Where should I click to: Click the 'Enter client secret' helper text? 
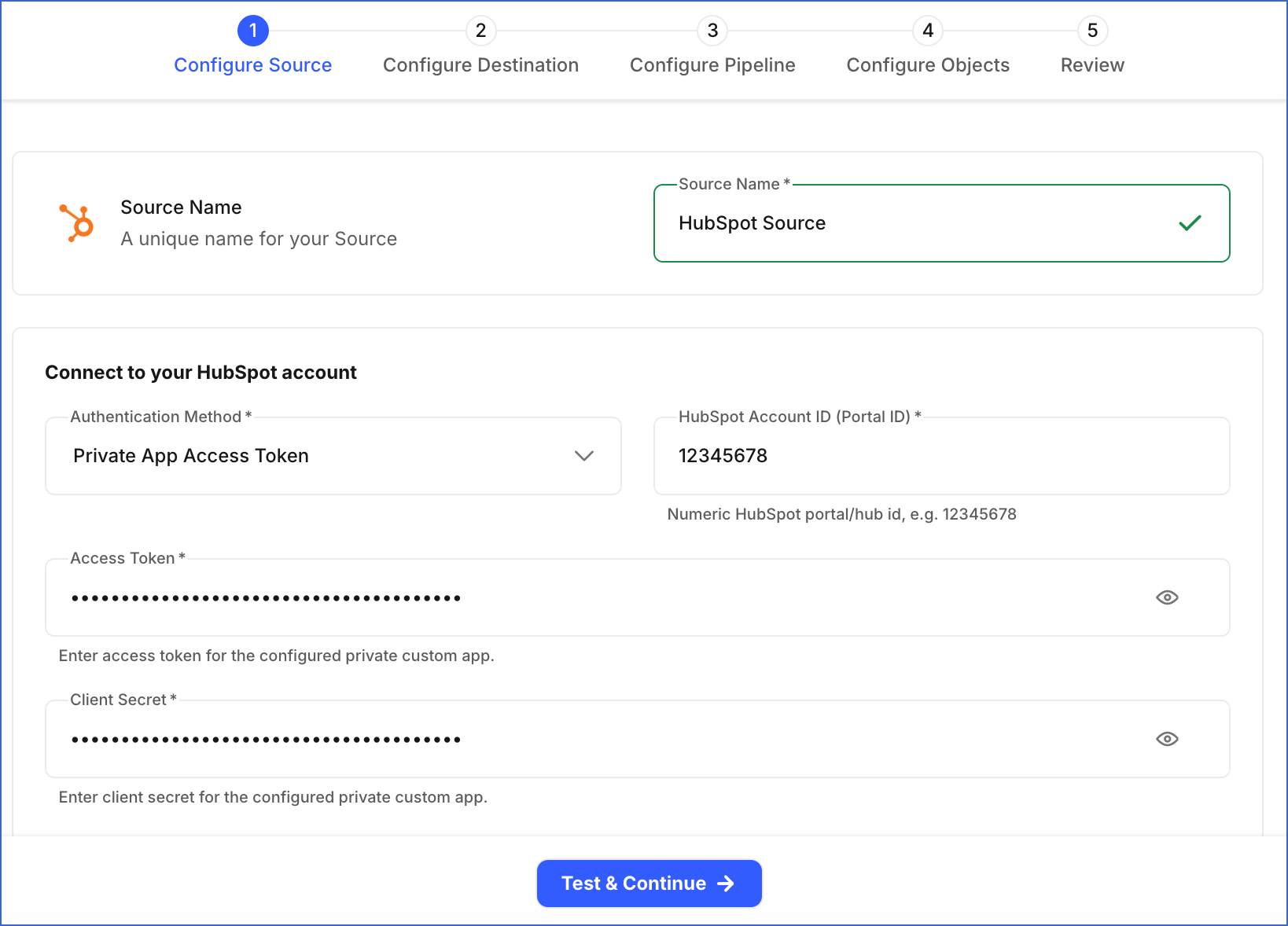point(273,797)
